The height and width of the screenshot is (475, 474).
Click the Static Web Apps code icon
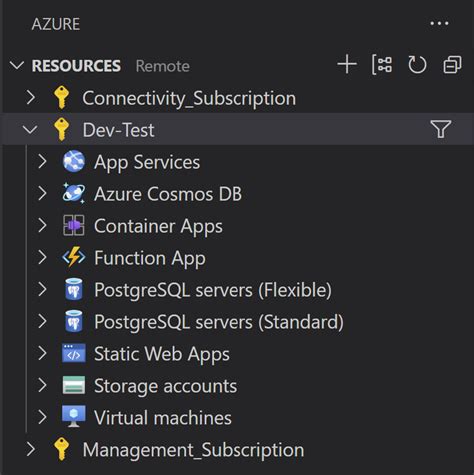(74, 353)
